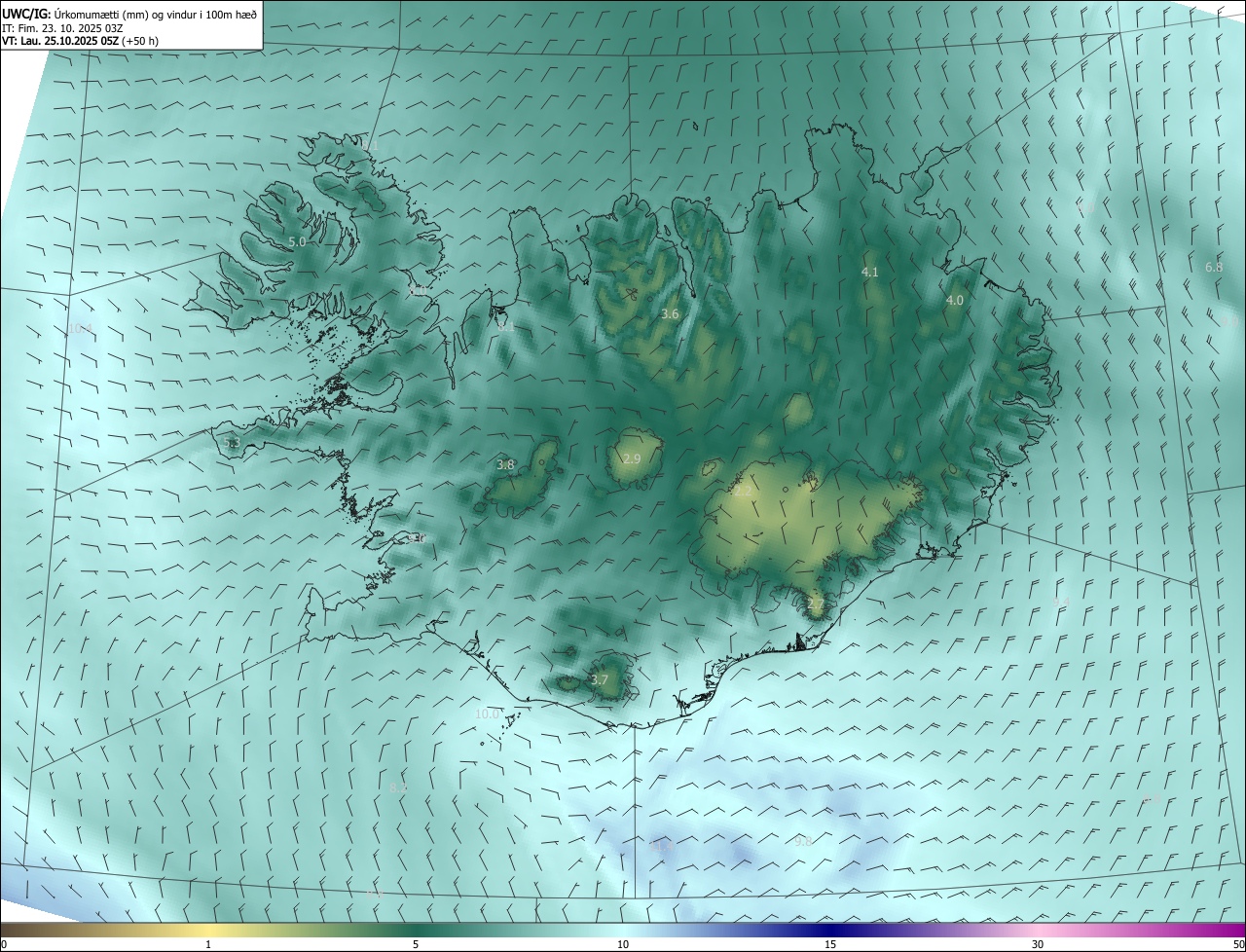Click the '2.9' value on the central glacier

[x=632, y=458]
